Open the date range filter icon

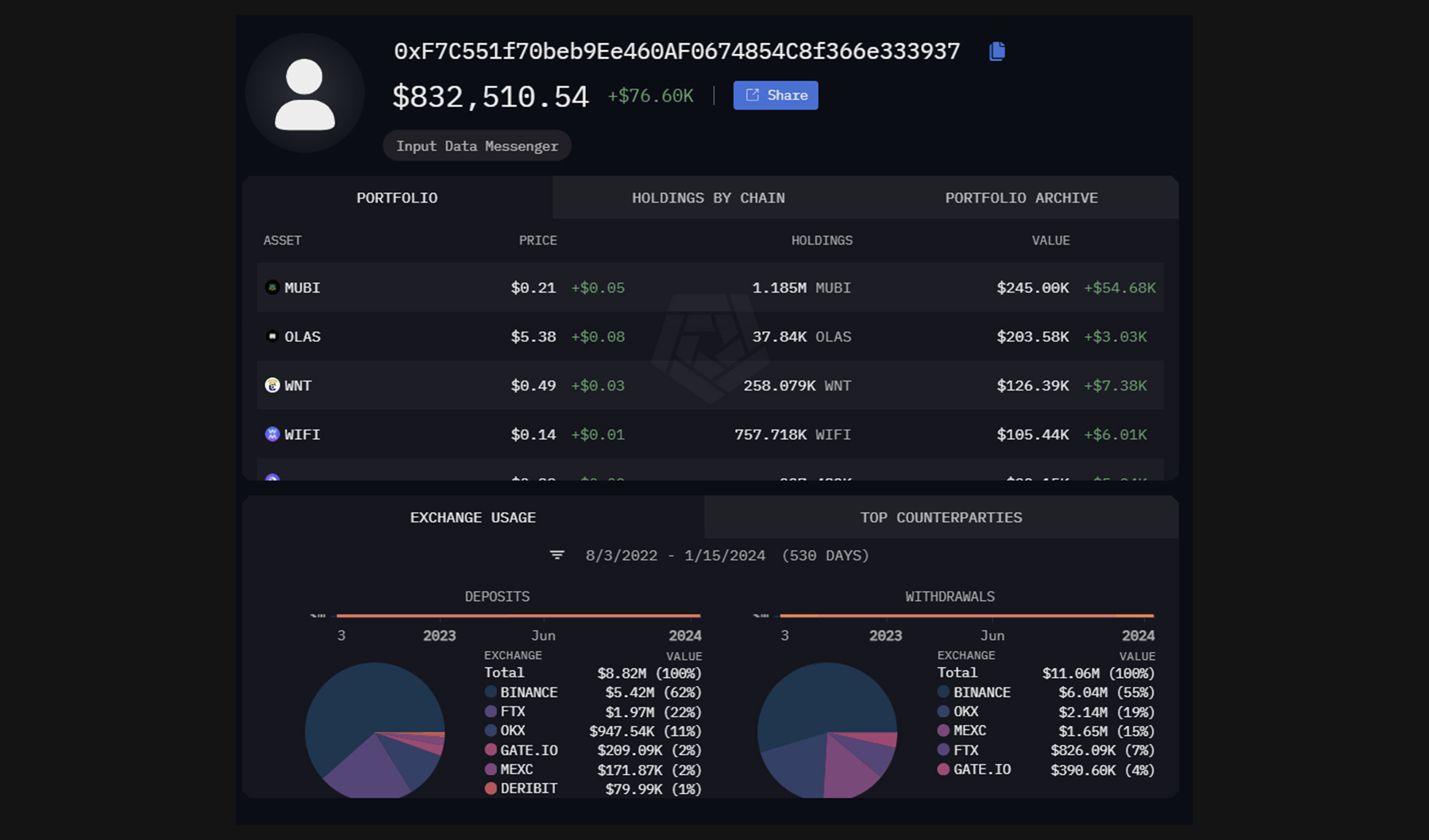click(x=557, y=556)
